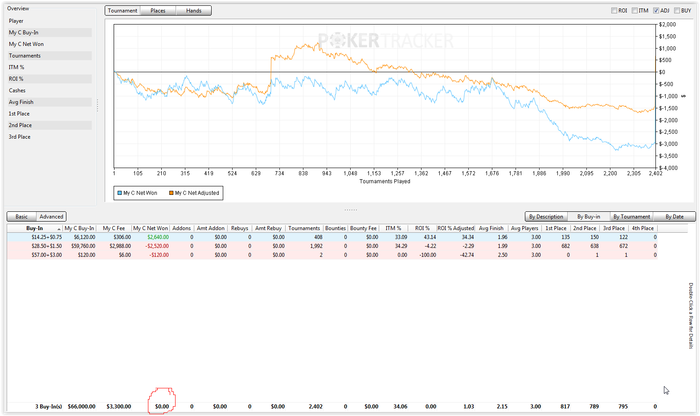Select the $57.00+$3.00 buy-in row

[x=332, y=255]
